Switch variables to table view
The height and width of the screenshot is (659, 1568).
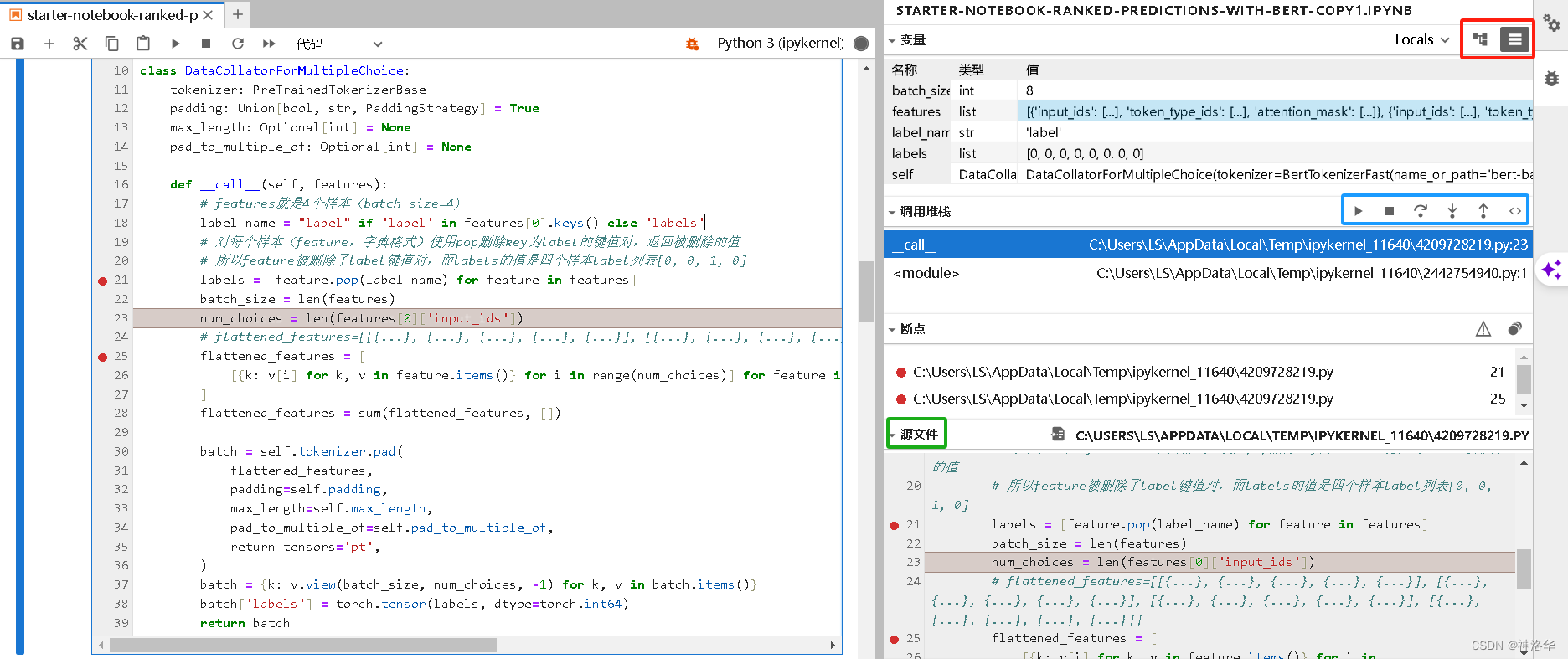tap(1514, 39)
